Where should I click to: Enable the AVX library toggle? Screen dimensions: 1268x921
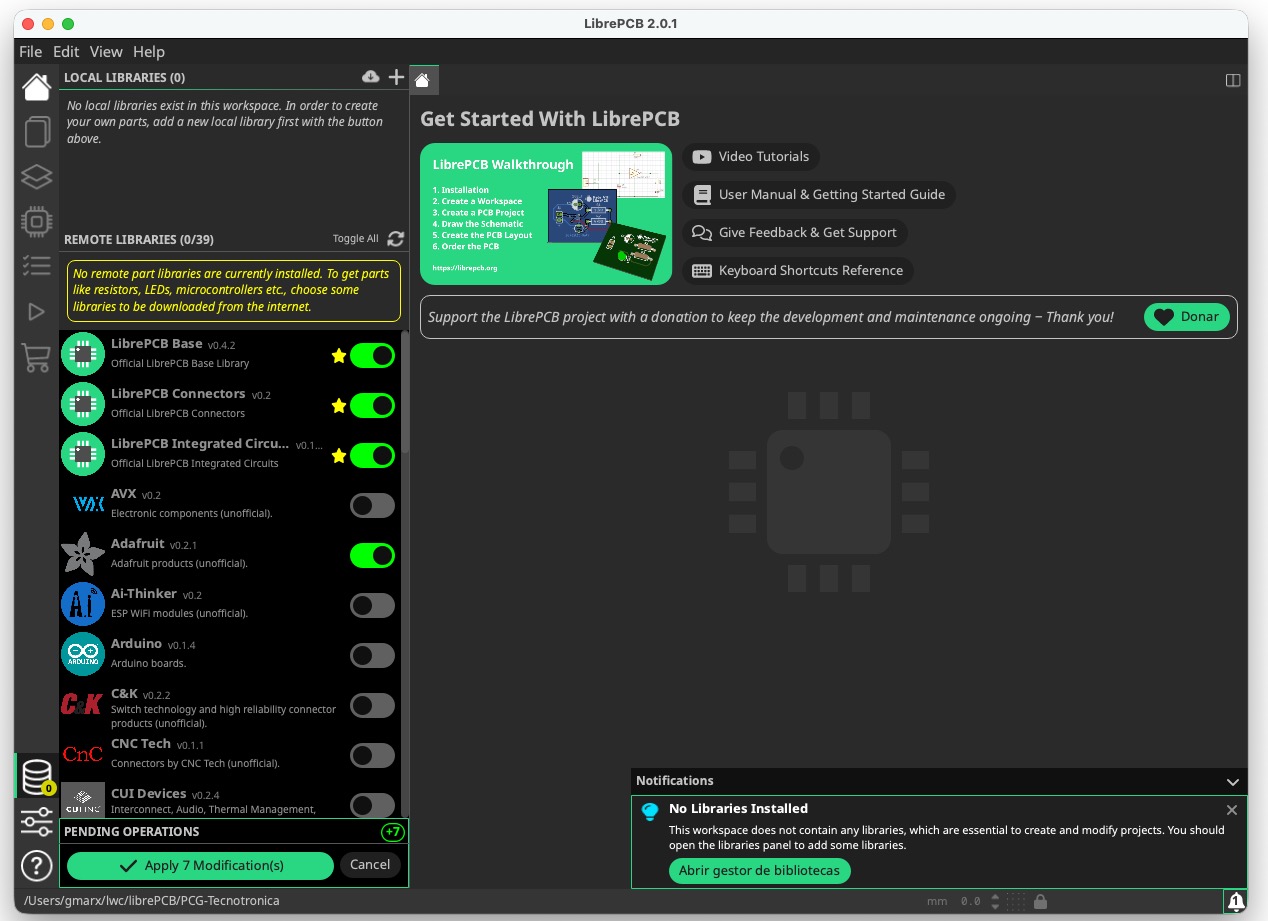(372, 505)
